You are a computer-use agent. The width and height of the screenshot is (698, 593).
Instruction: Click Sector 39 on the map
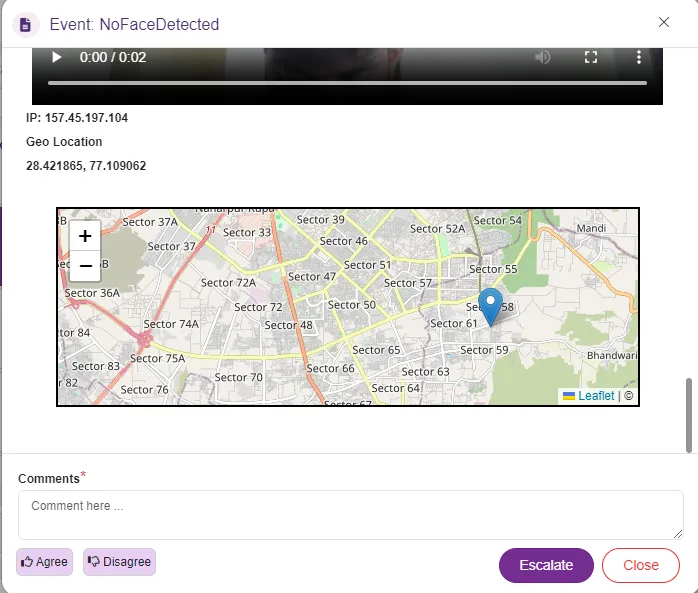click(x=321, y=219)
